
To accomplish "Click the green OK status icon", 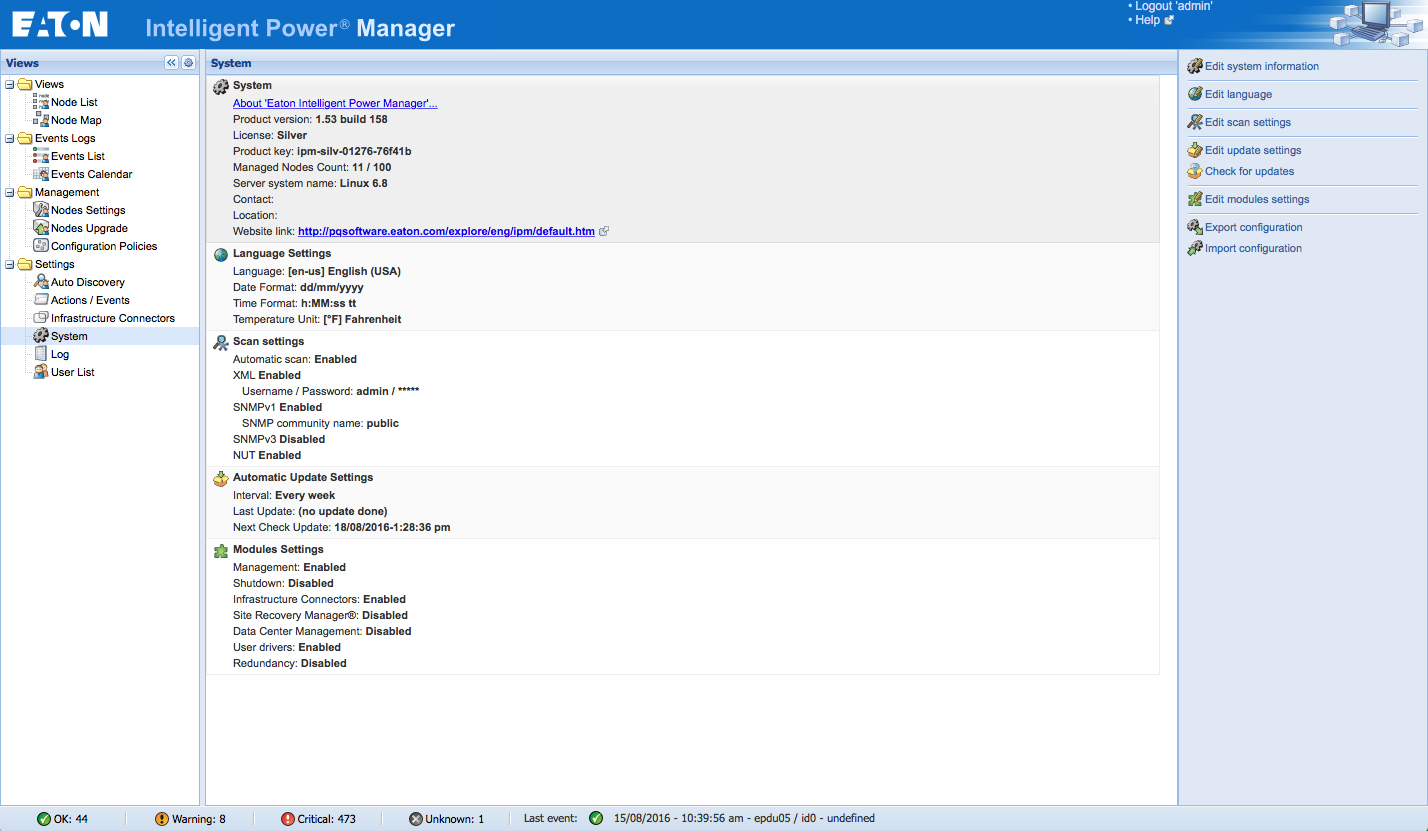I will coord(44,819).
